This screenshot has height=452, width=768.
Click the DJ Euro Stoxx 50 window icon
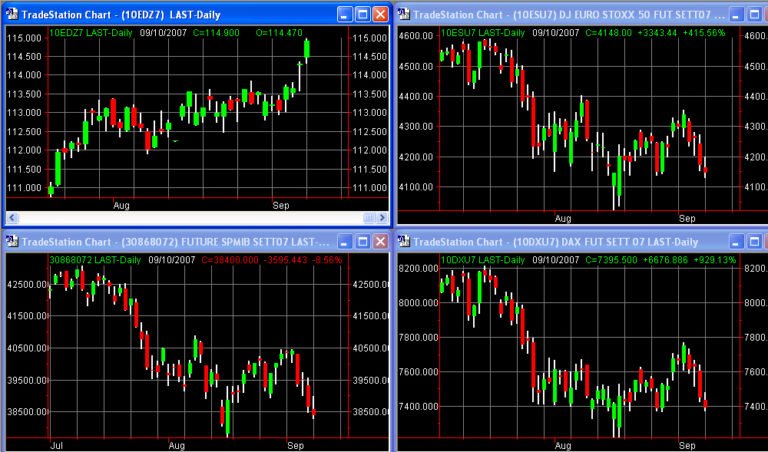point(404,14)
